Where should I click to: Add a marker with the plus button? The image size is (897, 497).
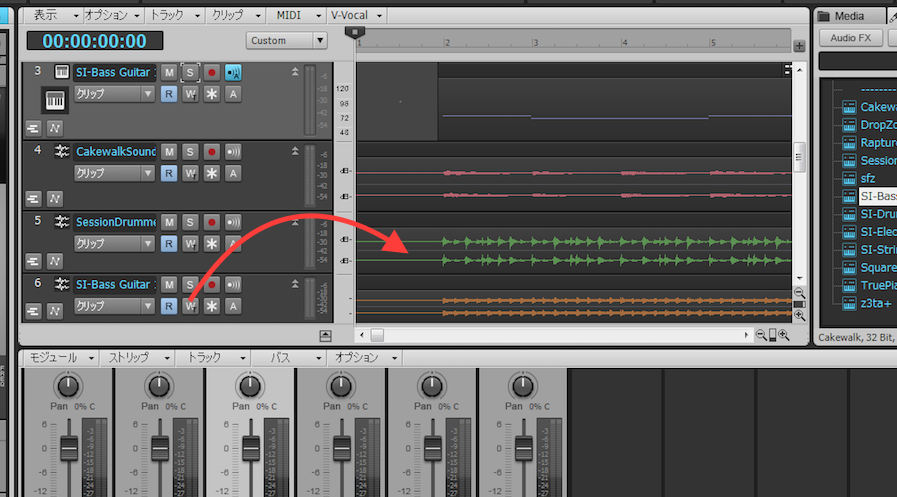(799, 46)
